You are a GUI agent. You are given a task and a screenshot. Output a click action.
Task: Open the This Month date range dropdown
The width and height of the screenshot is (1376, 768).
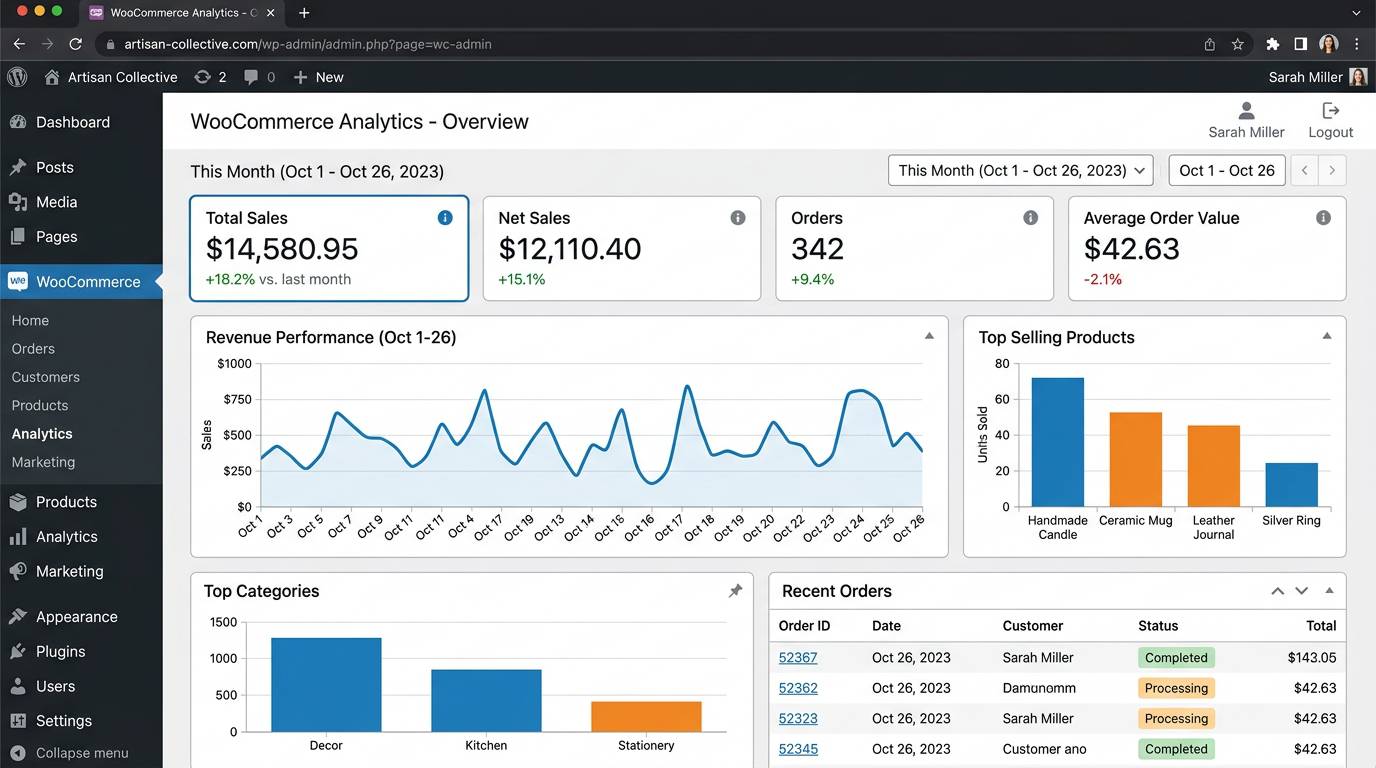pyautogui.click(x=1020, y=171)
